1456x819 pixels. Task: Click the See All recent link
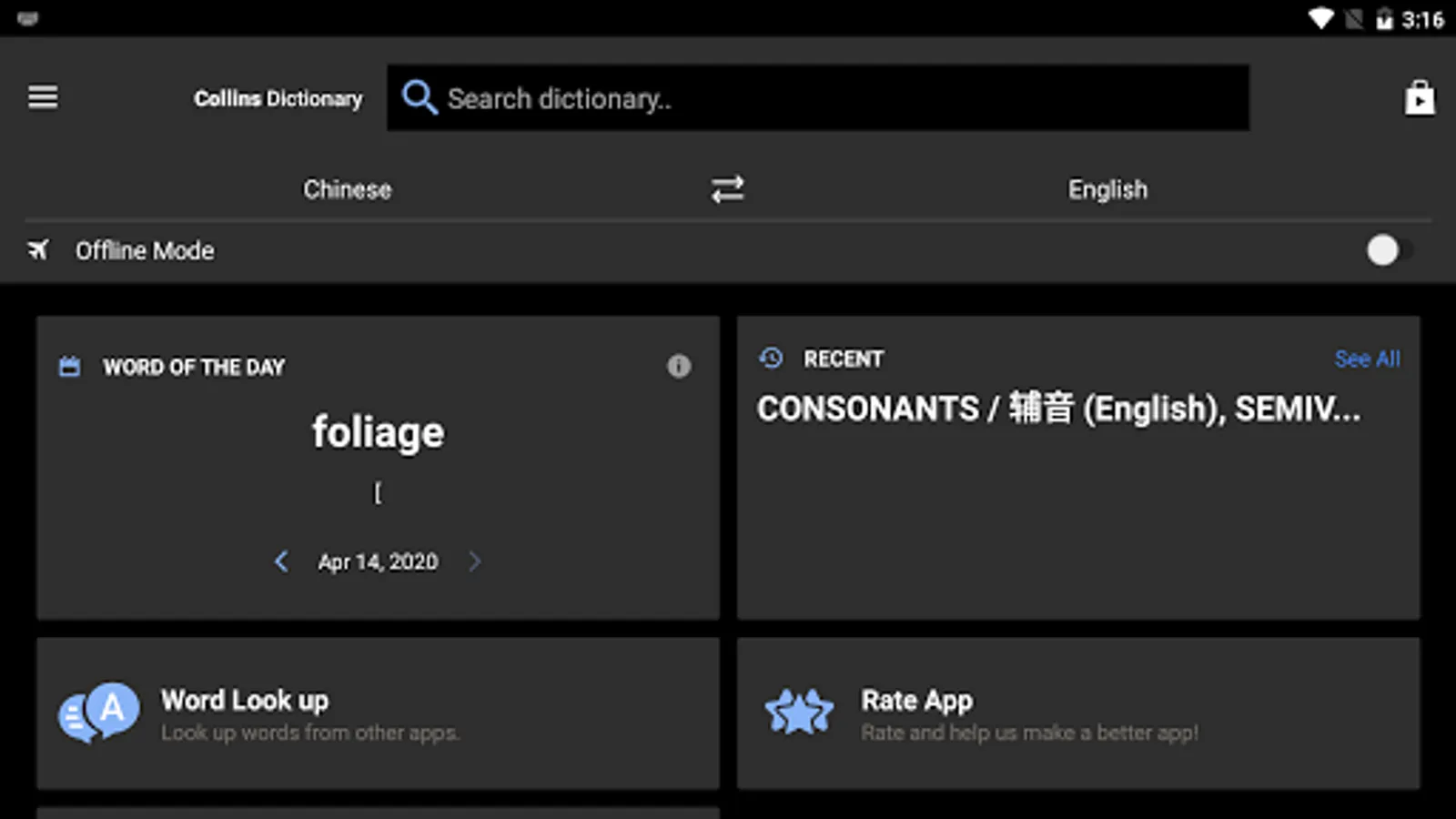click(x=1367, y=359)
